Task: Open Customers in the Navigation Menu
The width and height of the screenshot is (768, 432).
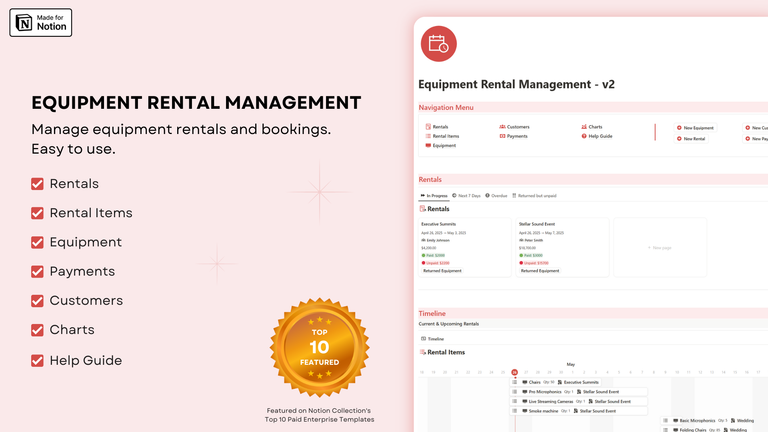Action: (x=517, y=127)
